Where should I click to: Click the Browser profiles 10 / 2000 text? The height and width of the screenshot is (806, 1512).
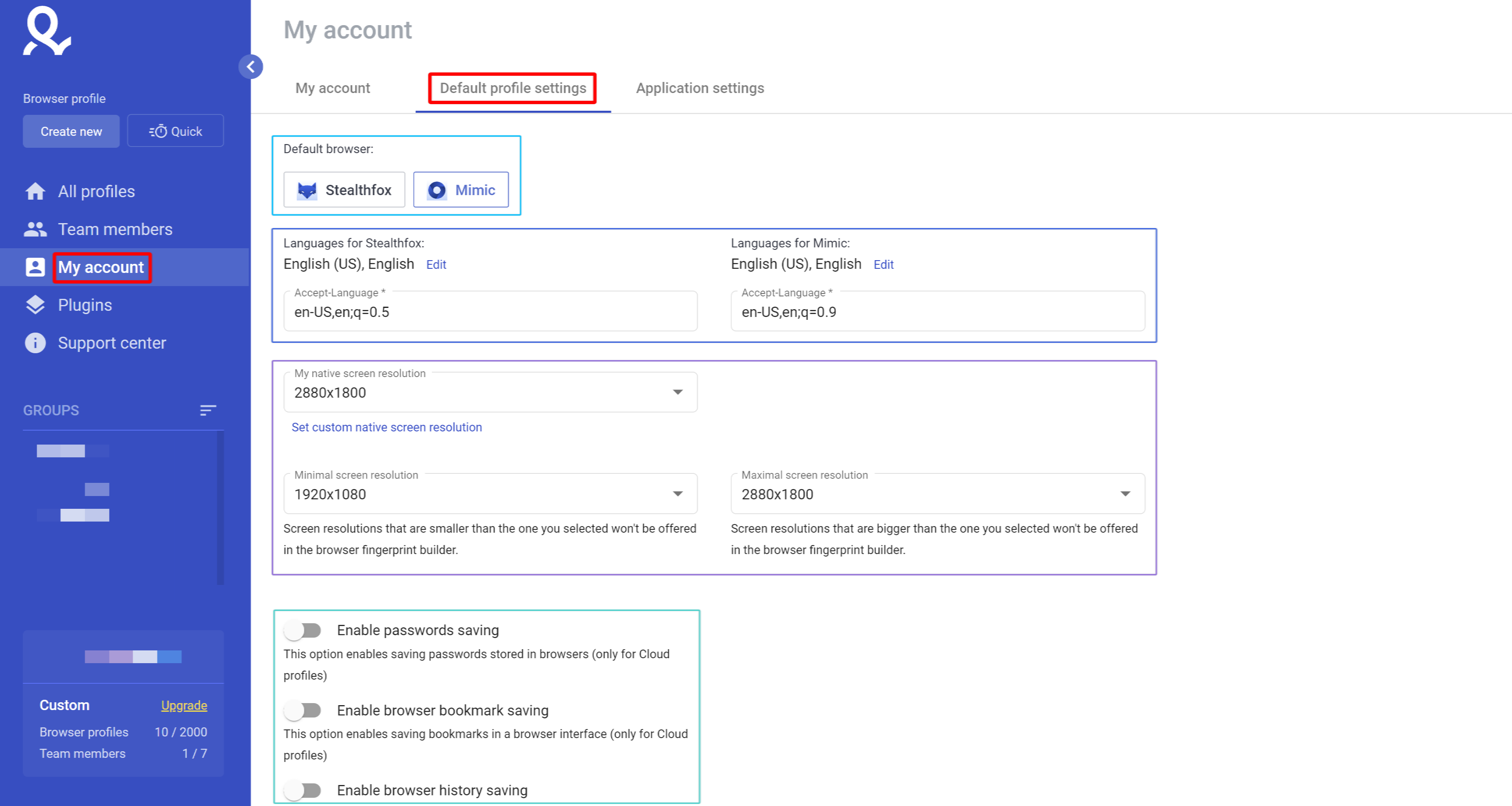tap(123, 732)
